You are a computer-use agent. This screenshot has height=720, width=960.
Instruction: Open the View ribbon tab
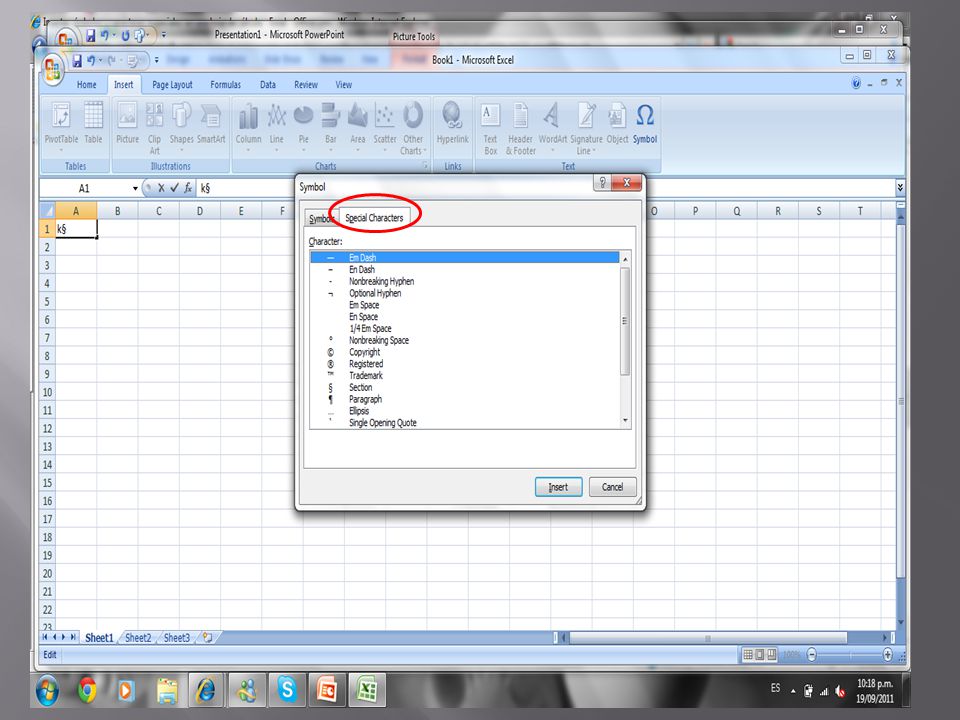[343, 84]
